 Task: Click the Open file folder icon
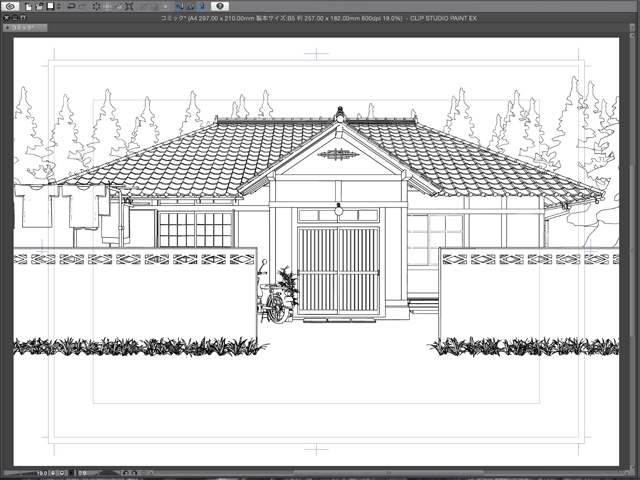click(39, 7)
